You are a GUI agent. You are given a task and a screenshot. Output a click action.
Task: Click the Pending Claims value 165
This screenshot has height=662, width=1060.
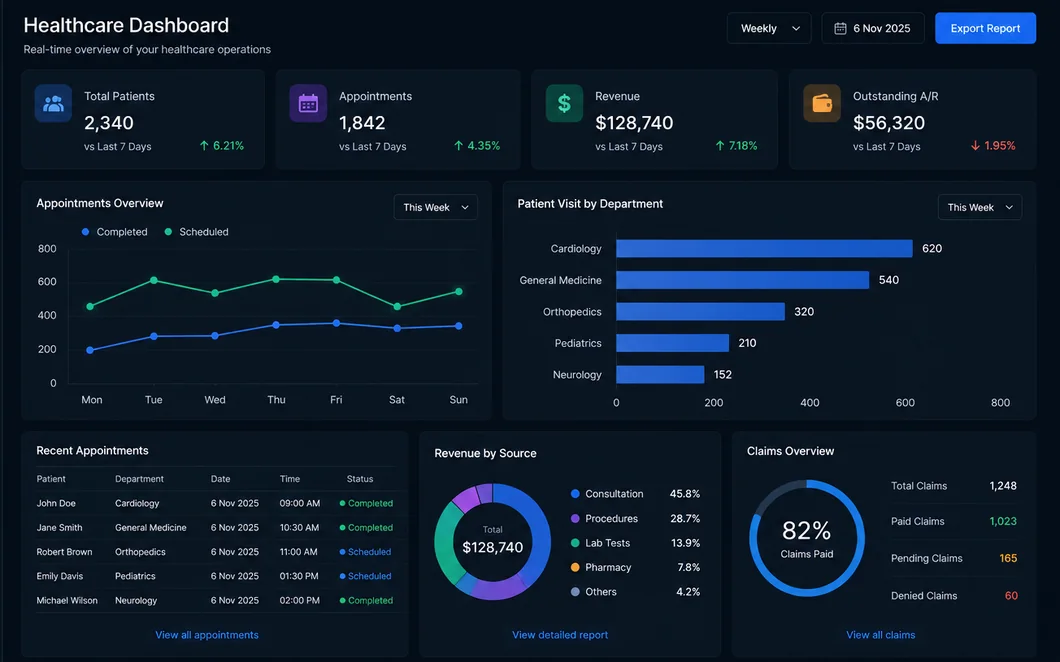pyautogui.click(x=1008, y=558)
